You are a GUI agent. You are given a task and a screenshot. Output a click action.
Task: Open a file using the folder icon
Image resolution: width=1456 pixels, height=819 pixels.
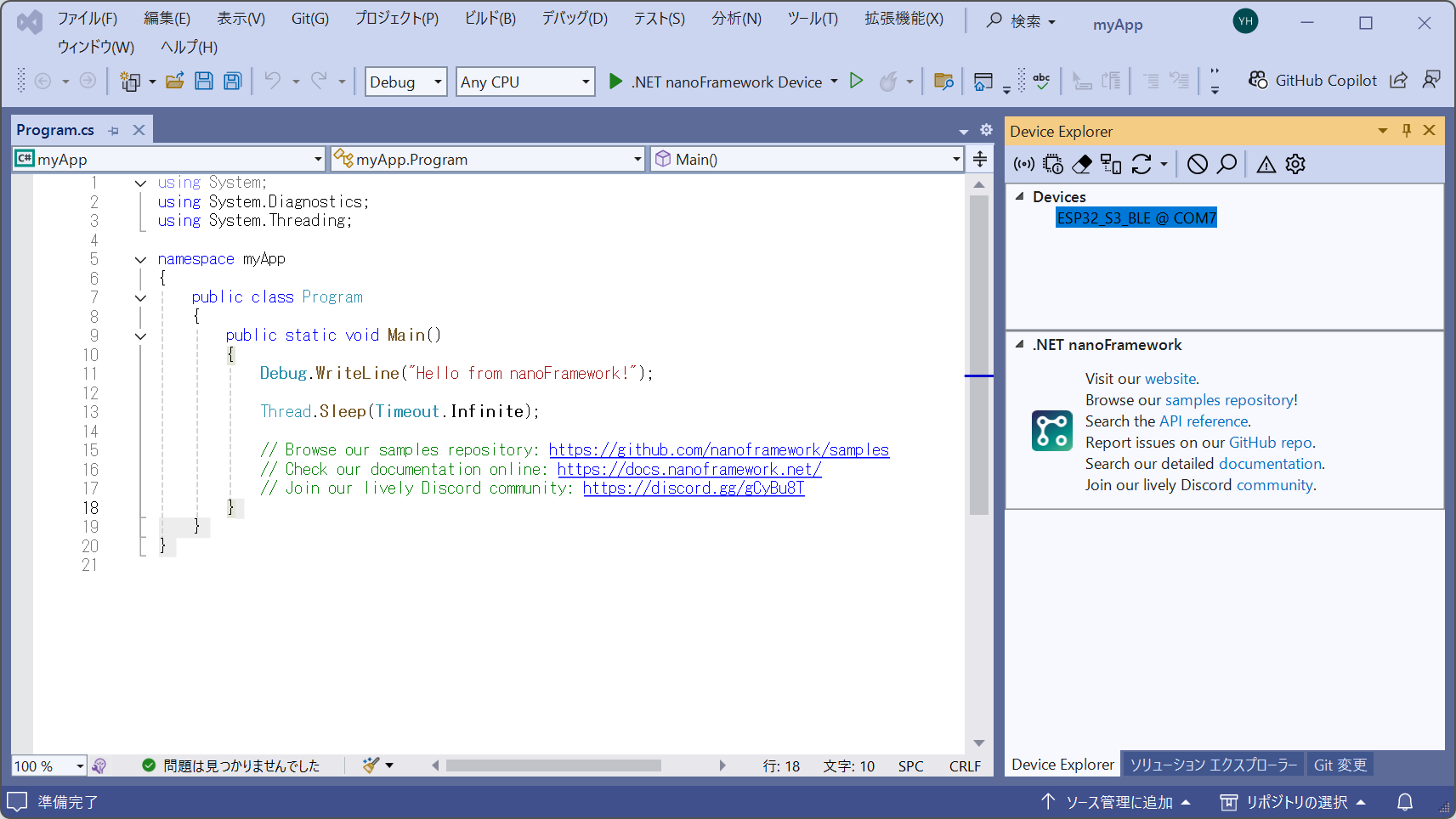175,82
